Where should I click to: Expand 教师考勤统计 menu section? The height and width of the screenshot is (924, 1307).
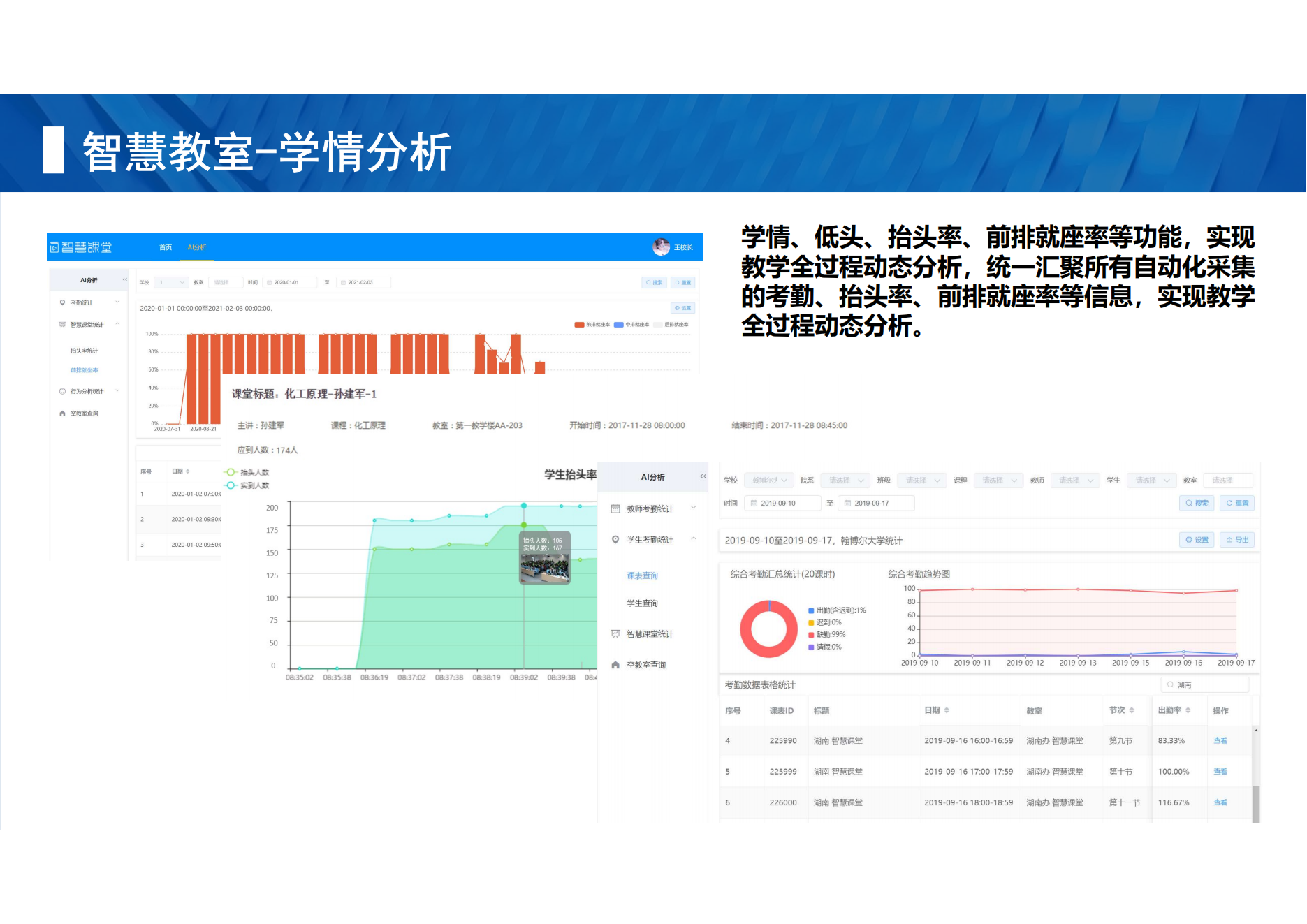coord(693,508)
